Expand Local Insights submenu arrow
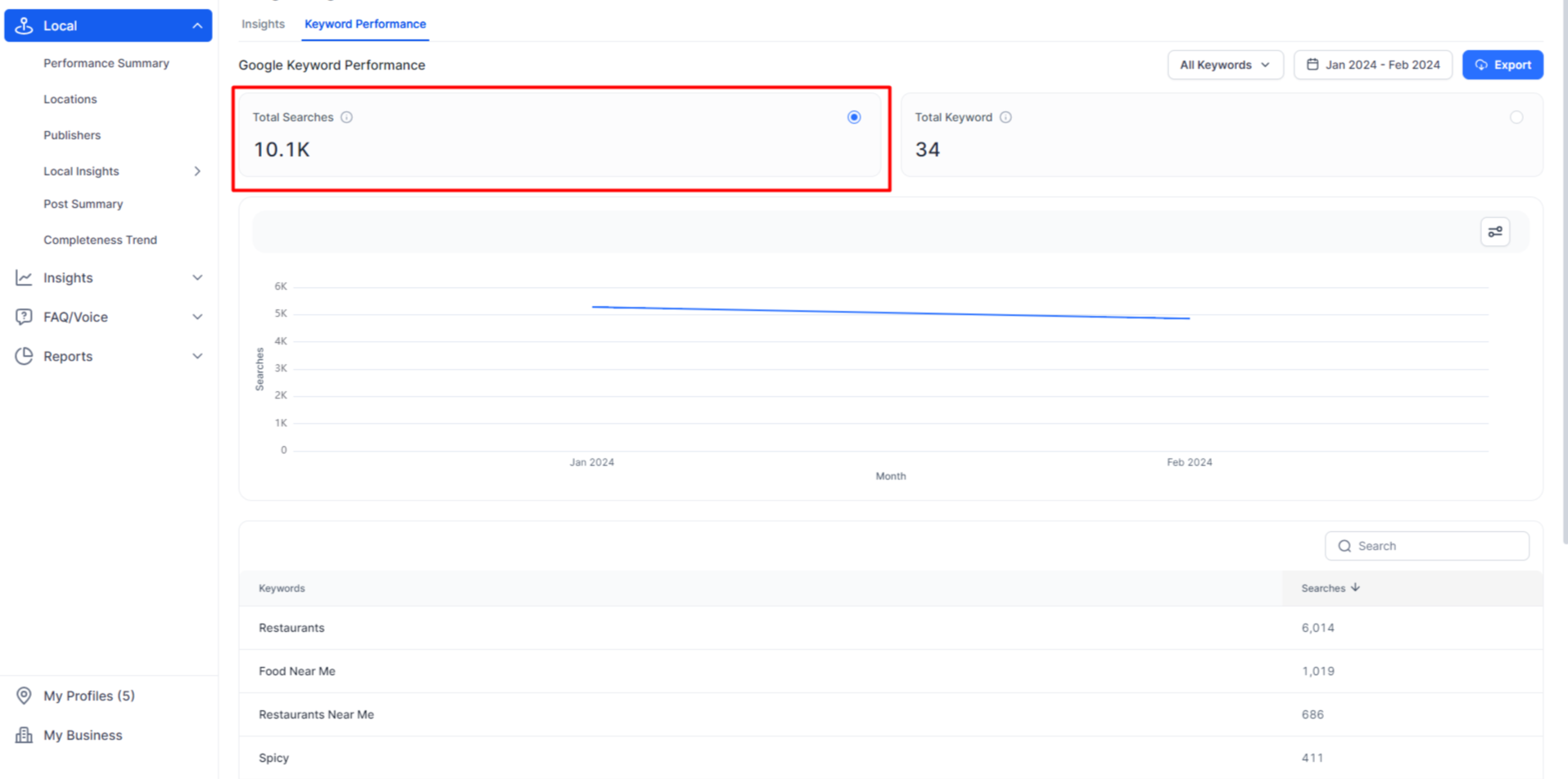This screenshot has width=1568, height=779. (197, 171)
